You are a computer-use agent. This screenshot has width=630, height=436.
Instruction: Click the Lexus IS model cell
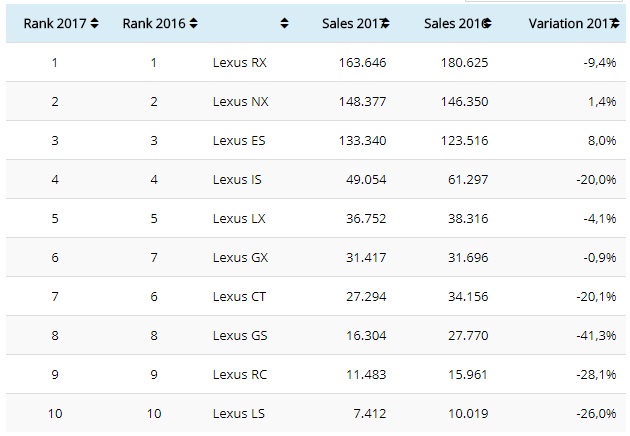238,179
